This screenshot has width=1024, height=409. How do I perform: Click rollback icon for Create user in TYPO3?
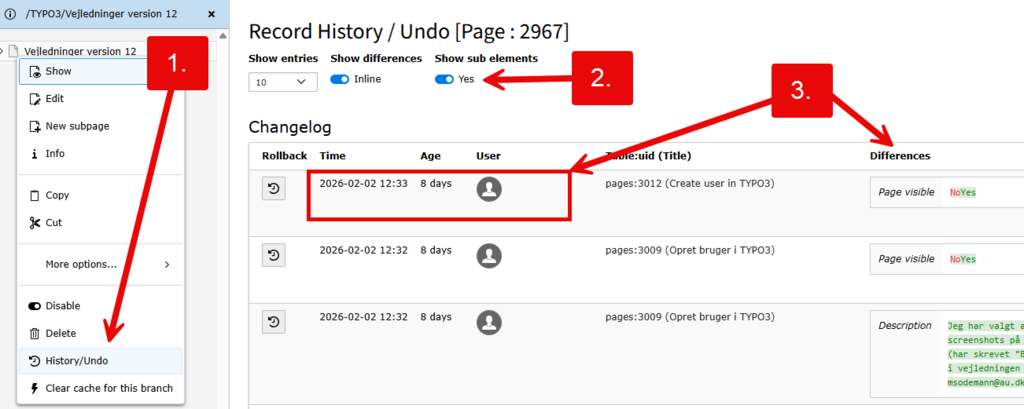[x=273, y=189]
